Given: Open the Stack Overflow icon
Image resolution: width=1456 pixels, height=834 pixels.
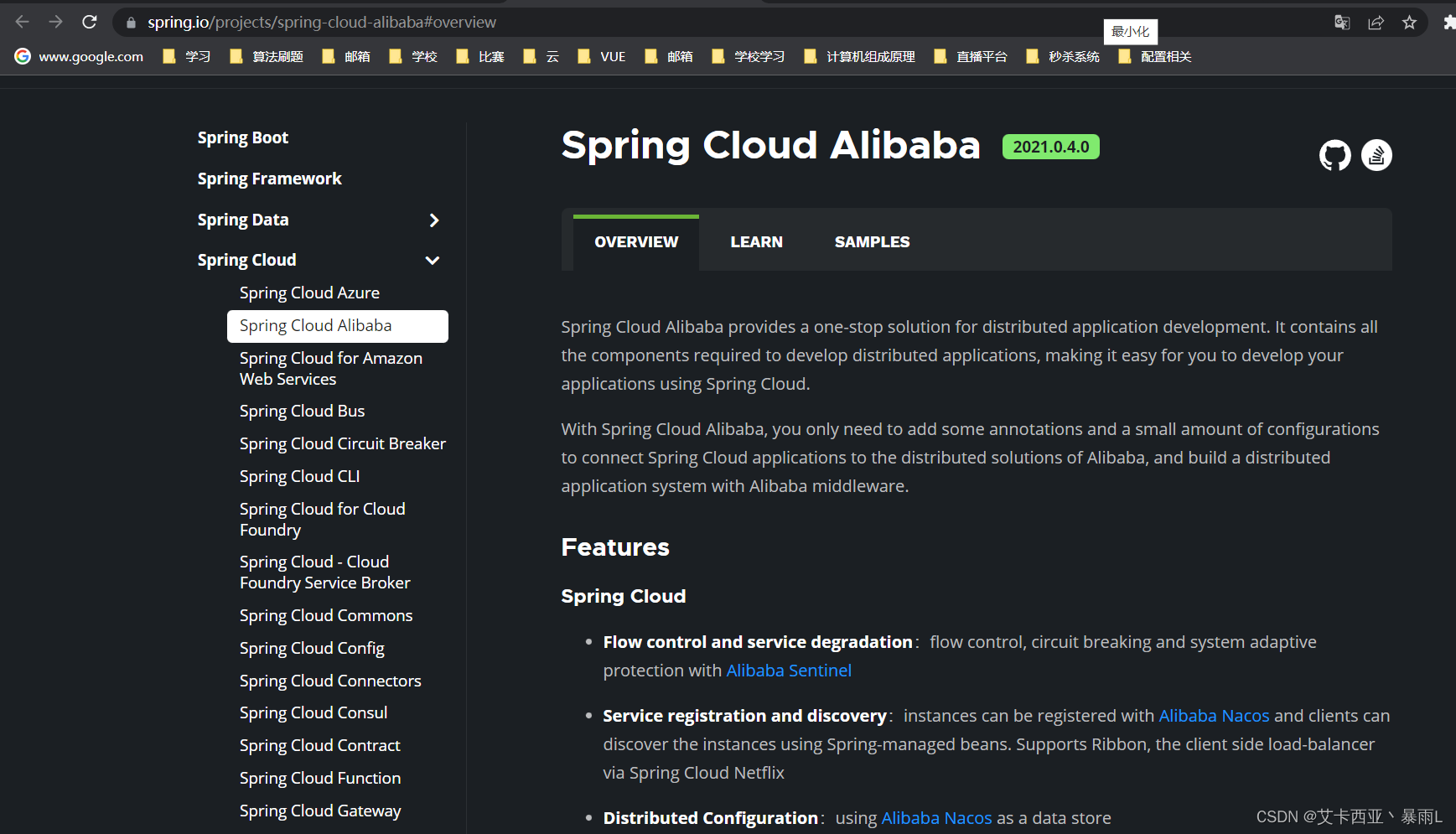Looking at the screenshot, I should [1376, 155].
